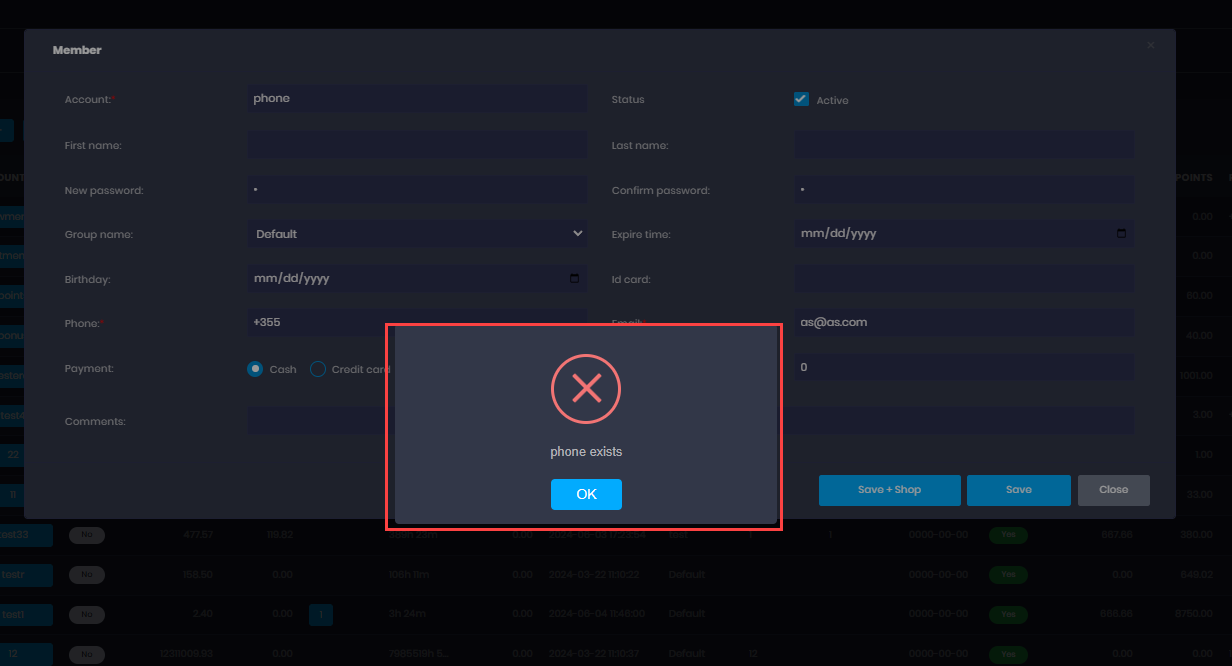Open the Birthday calendar picker icon
The height and width of the screenshot is (666, 1232).
pyautogui.click(x=574, y=278)
